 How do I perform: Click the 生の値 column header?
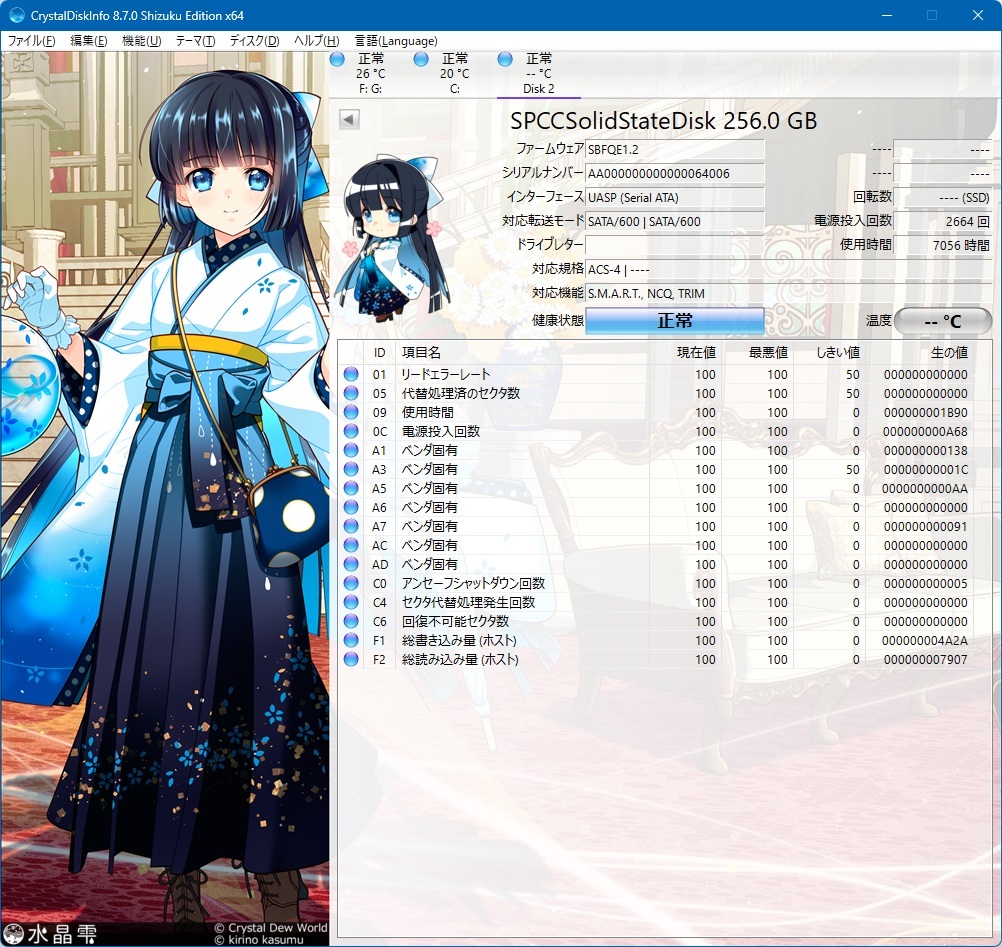[948, 353]
